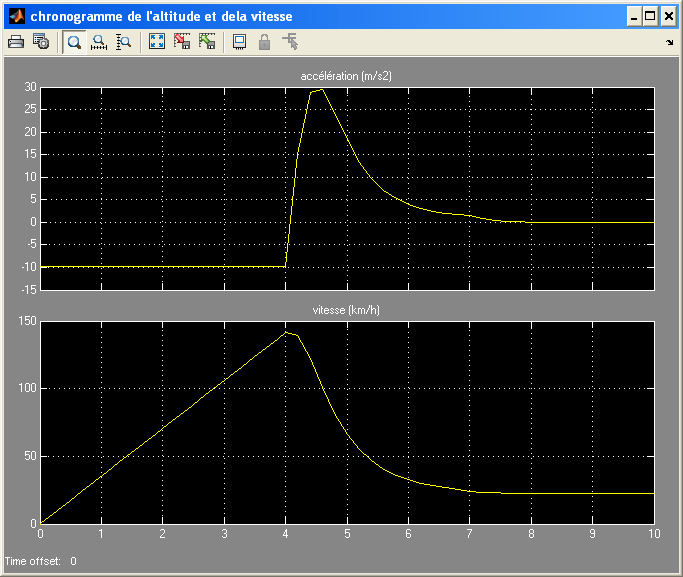Toggle the floating scope icon
The height and width of the screenshot is (577, 683).
(x=240, y=42)
